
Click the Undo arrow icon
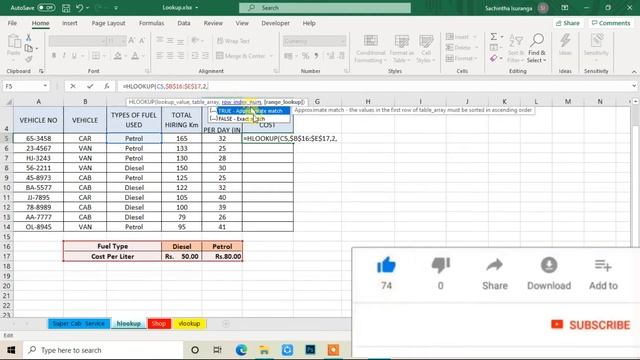(x=80, y=8)
